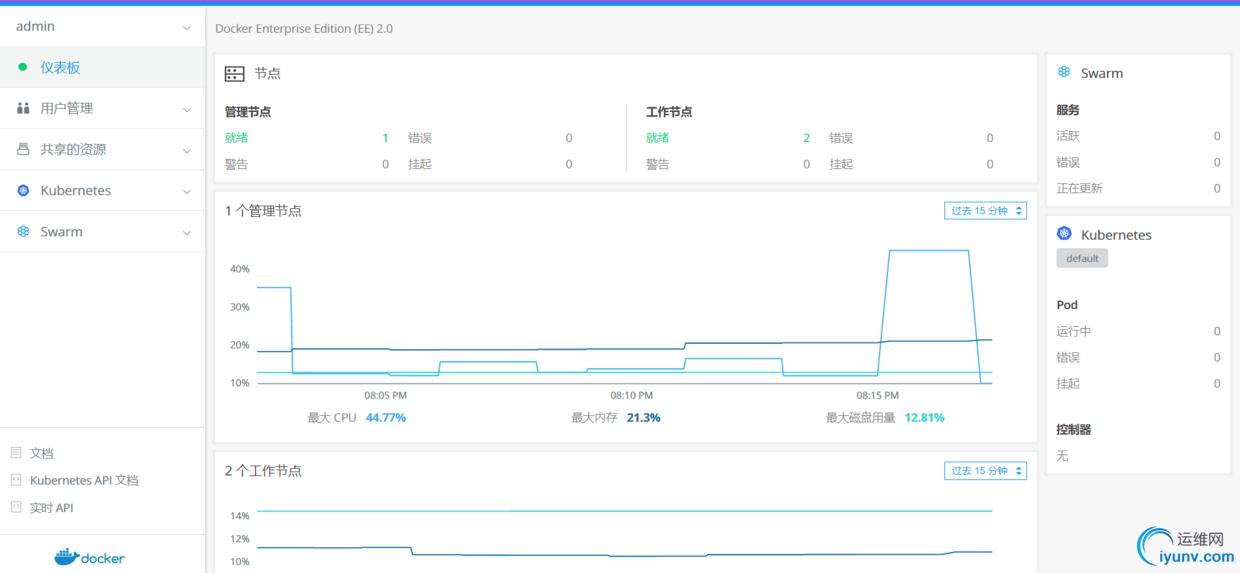Screen dimensions: 1240x573
Task: Expand the Swarm sidebar chevron
Action: [x=187, y=233]
